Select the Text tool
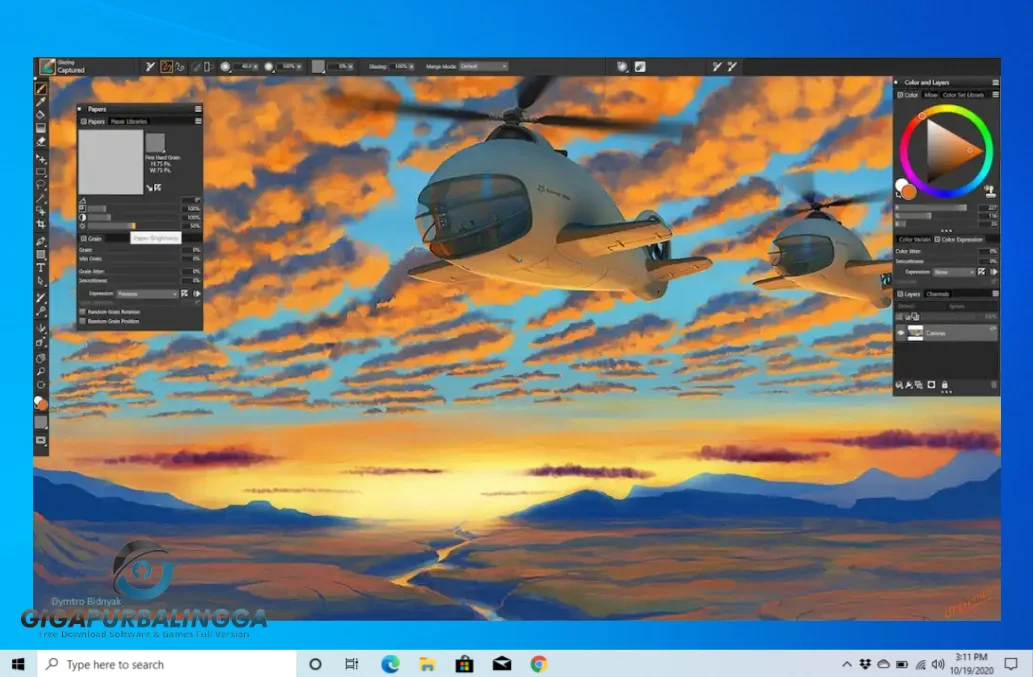Image resolution: width=1033 pixels, height=677 pixels. pyautogui.click(x=41, y=266)
